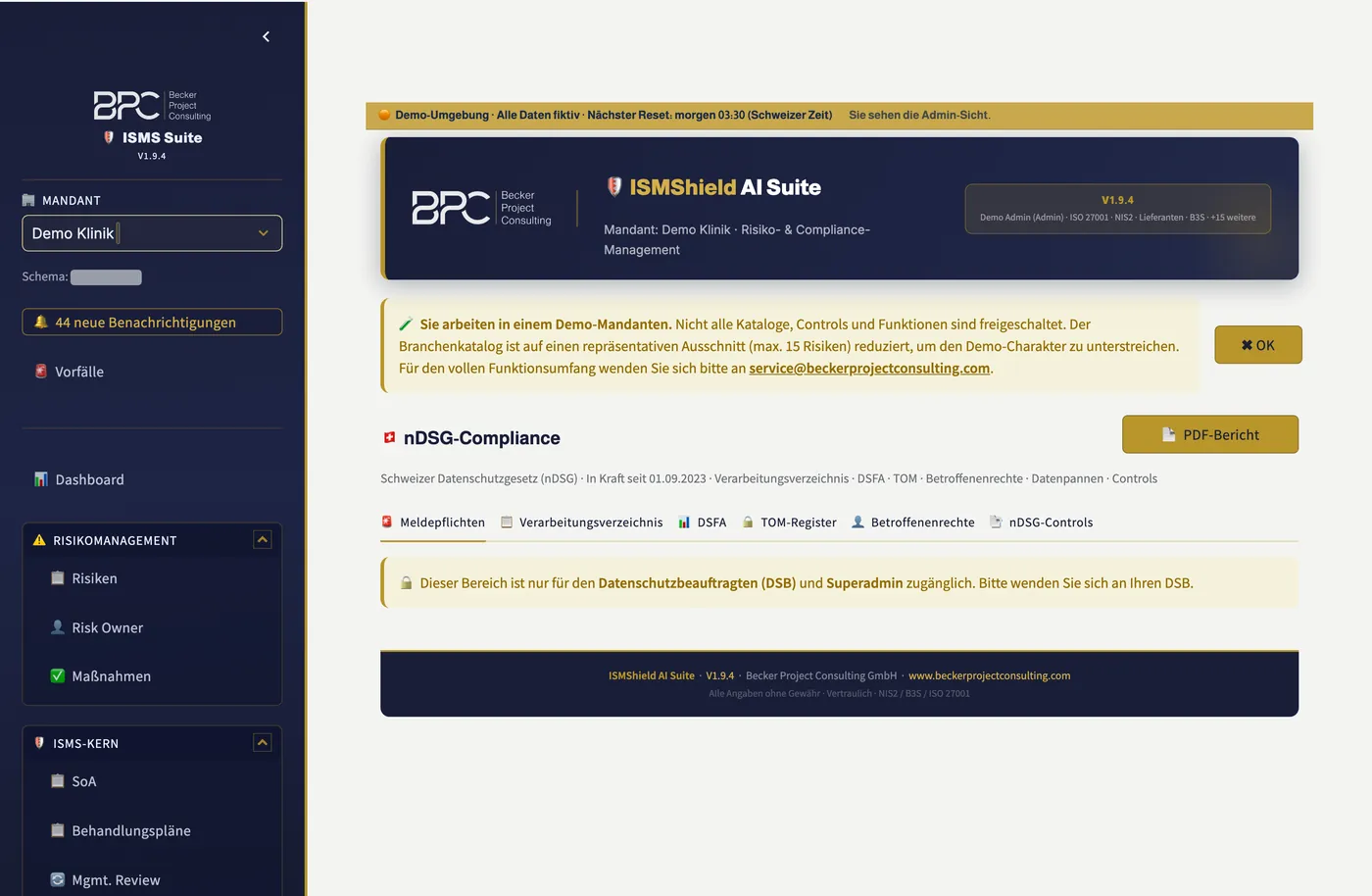Click the red siren icon beside Vorfälle
Screen dimensions: 1372x896
41,372
